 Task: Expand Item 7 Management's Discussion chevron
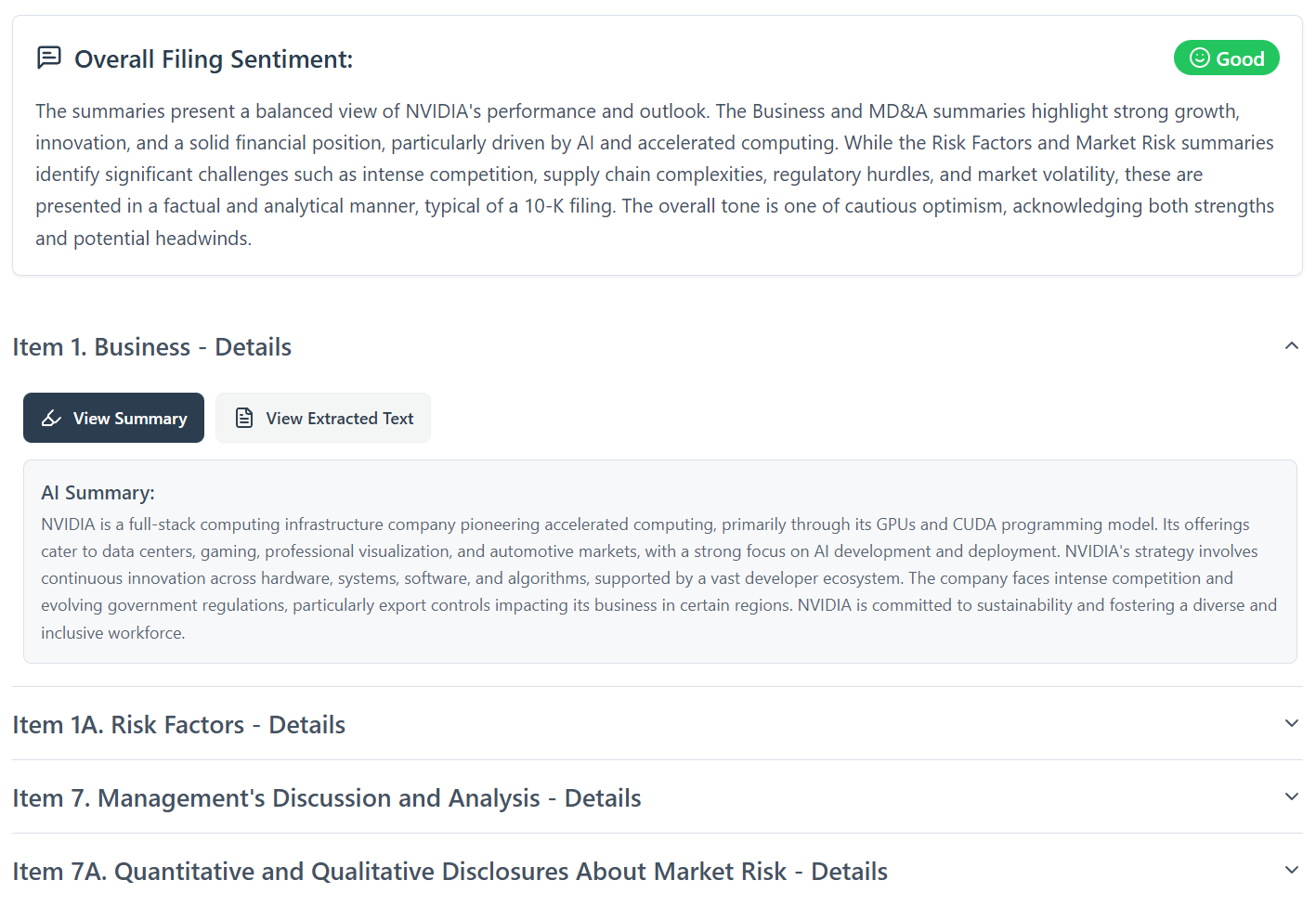click(x=1291, y=796)
